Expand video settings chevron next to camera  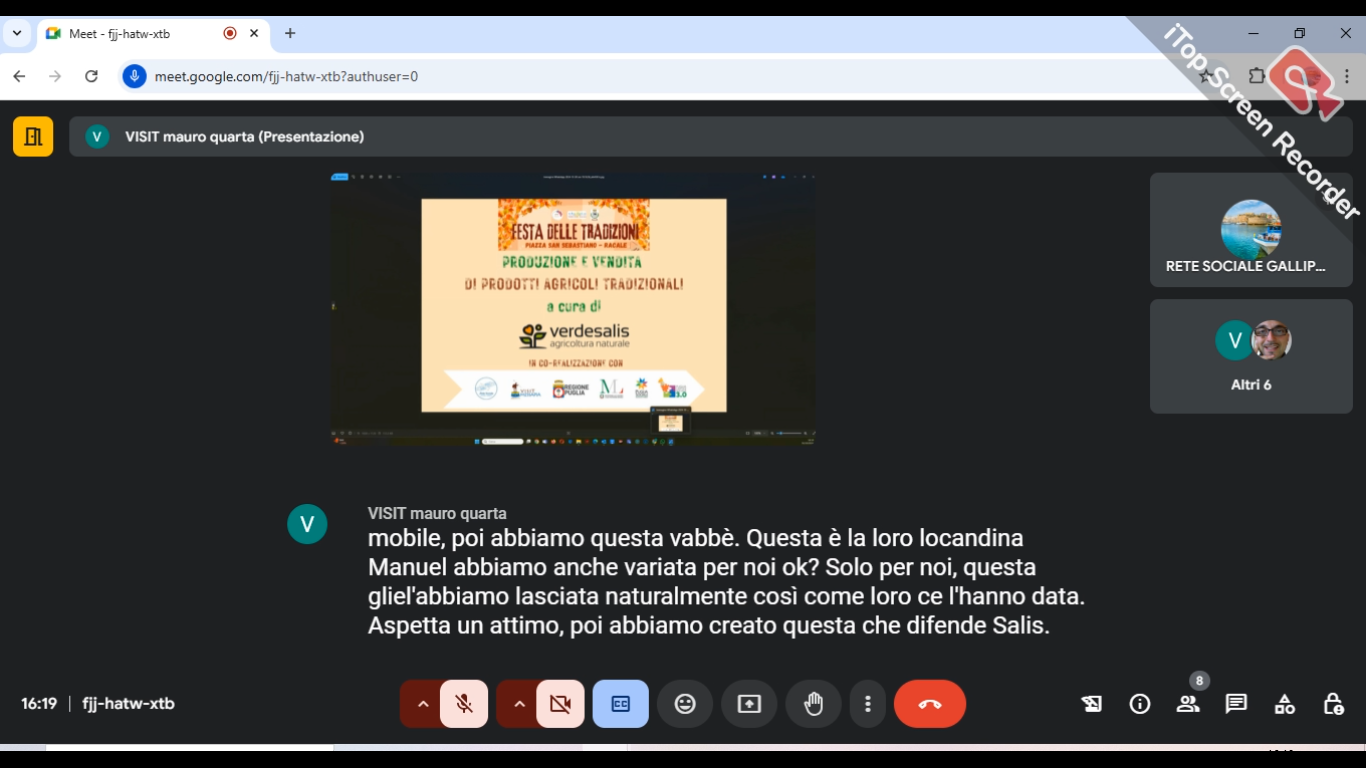point(519,704)
